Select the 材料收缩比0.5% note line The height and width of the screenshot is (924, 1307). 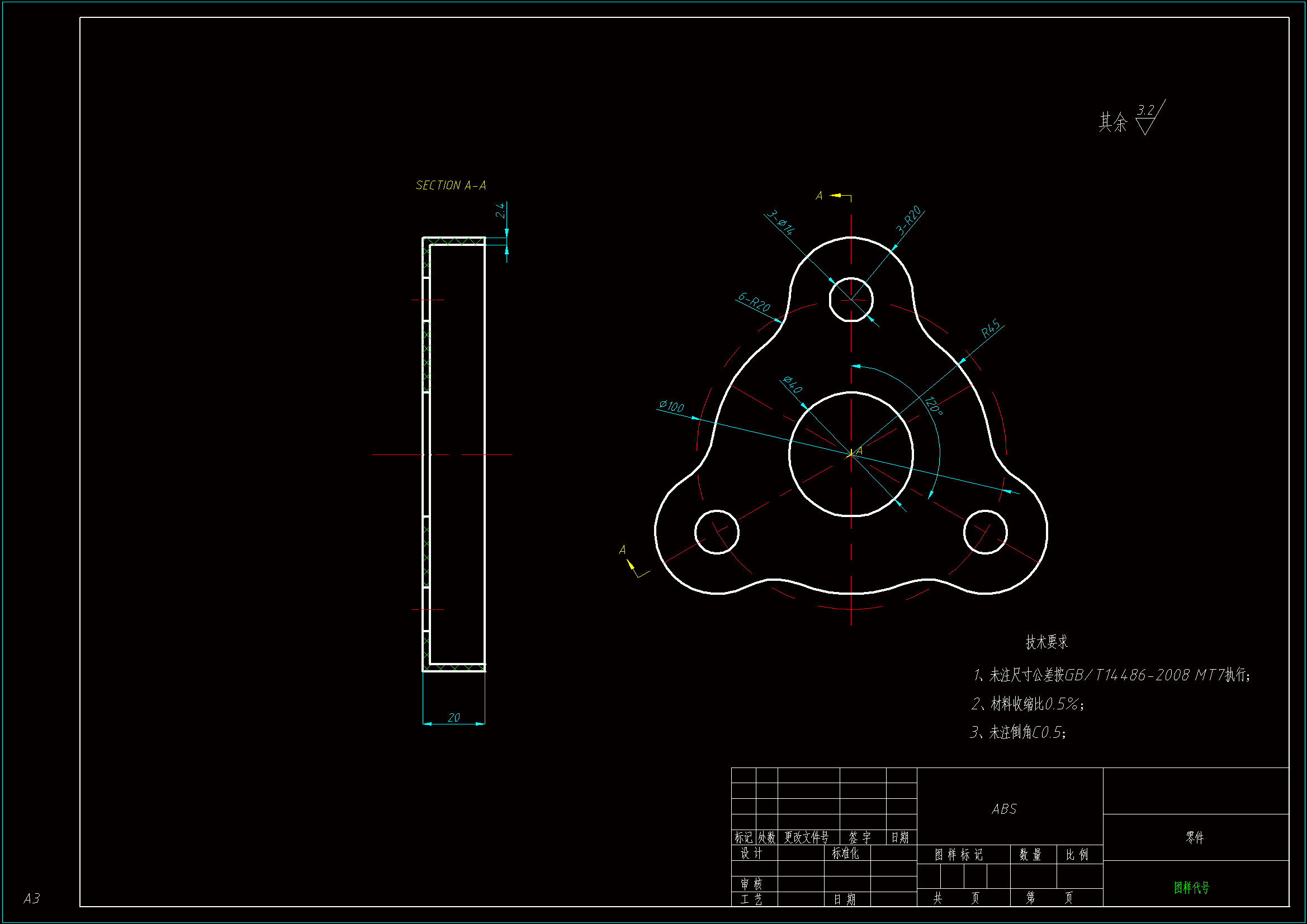pos(1027,704)
